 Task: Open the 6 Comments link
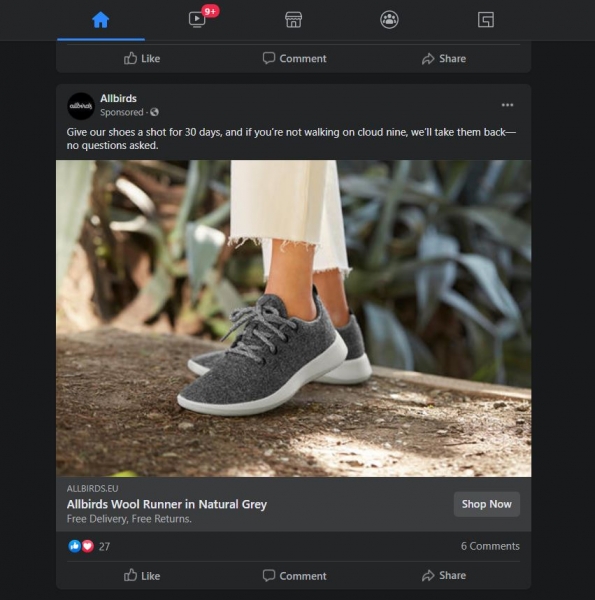click(x=490, y=546)
